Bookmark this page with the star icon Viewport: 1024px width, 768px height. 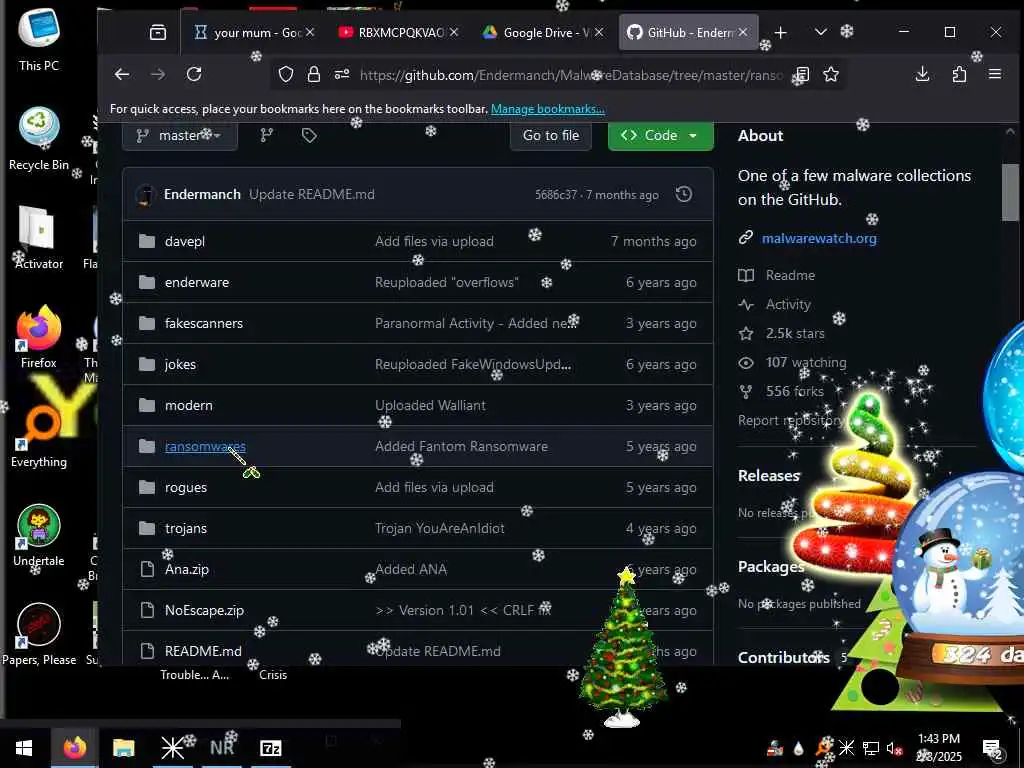click(831, 74)
